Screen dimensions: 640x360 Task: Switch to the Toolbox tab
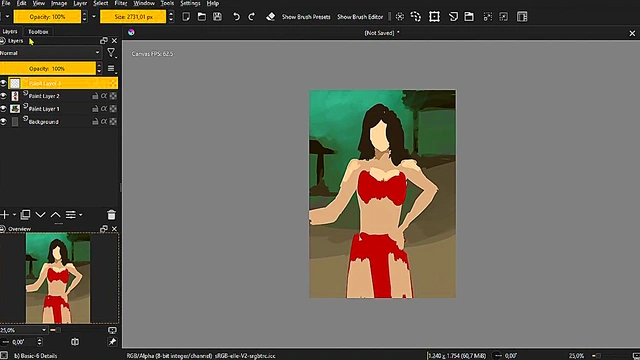[38, 31]
